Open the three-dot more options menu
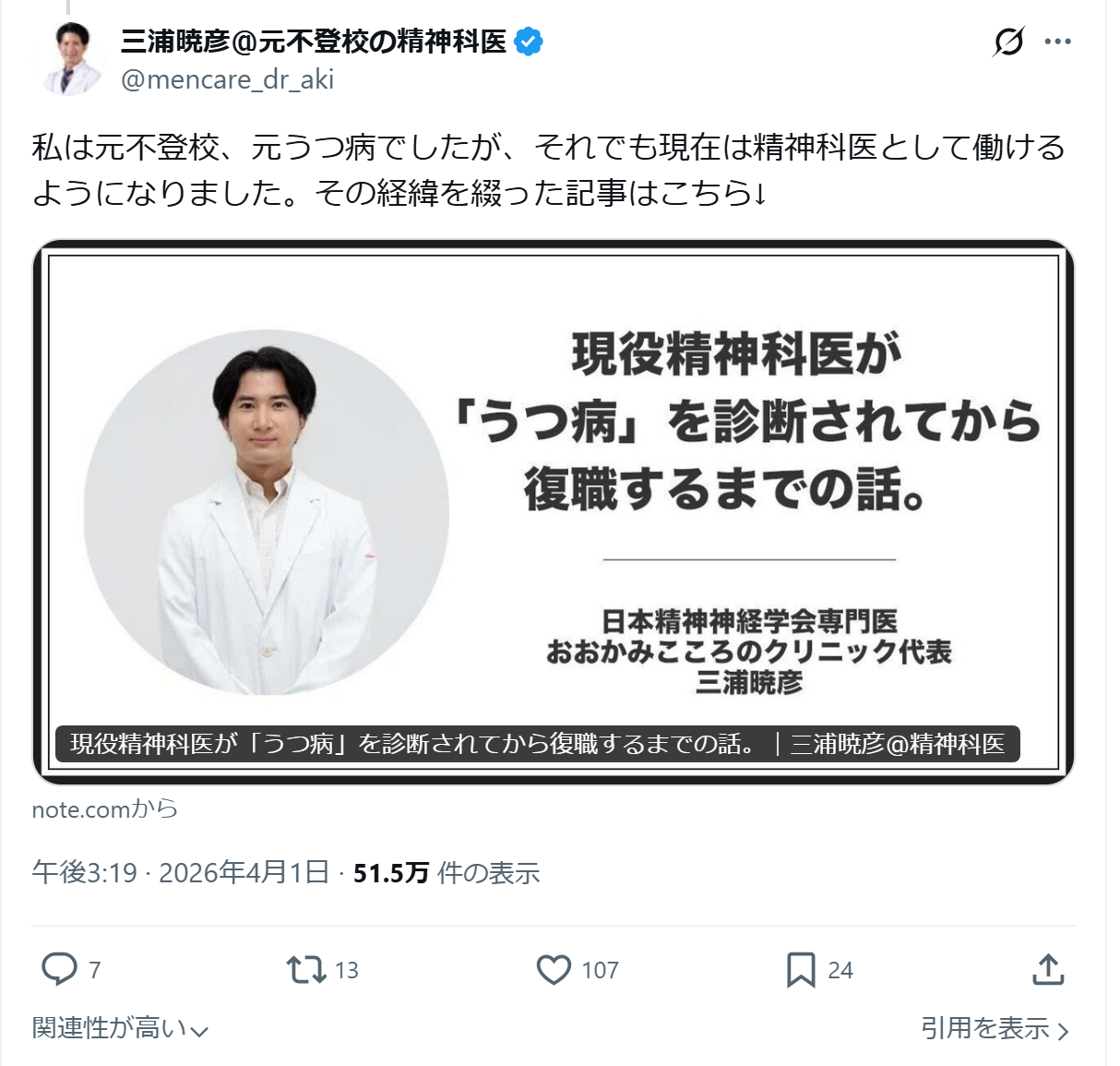The width and height of the screenshot is (1120, 1066). pyautogui.click(x=1057, y=42)
